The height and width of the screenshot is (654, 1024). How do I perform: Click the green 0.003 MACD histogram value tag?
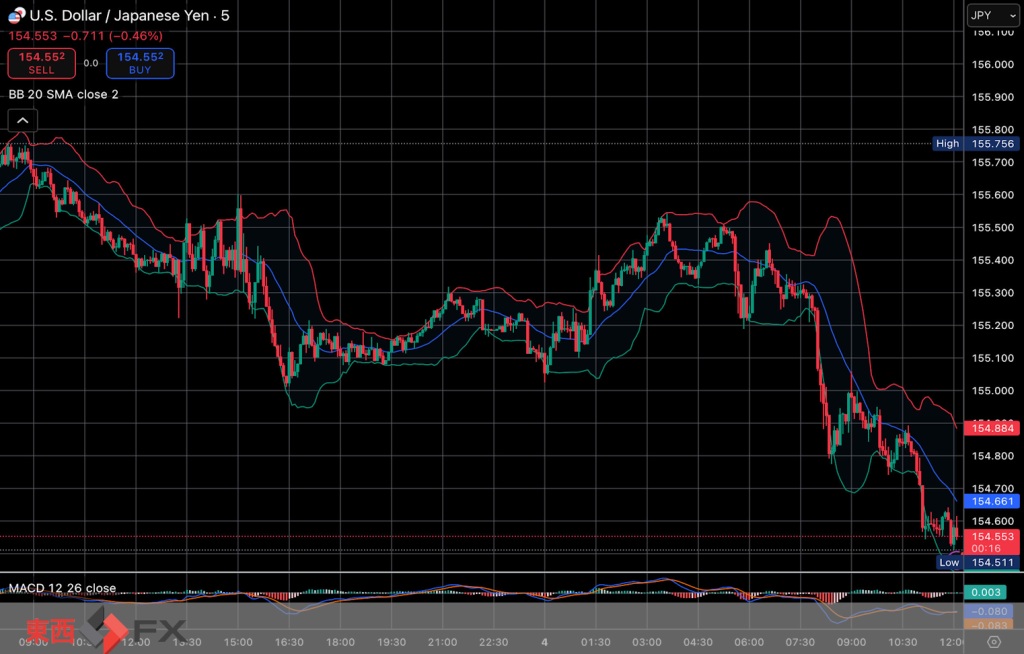pyautogui.click(x=989, y=592)
